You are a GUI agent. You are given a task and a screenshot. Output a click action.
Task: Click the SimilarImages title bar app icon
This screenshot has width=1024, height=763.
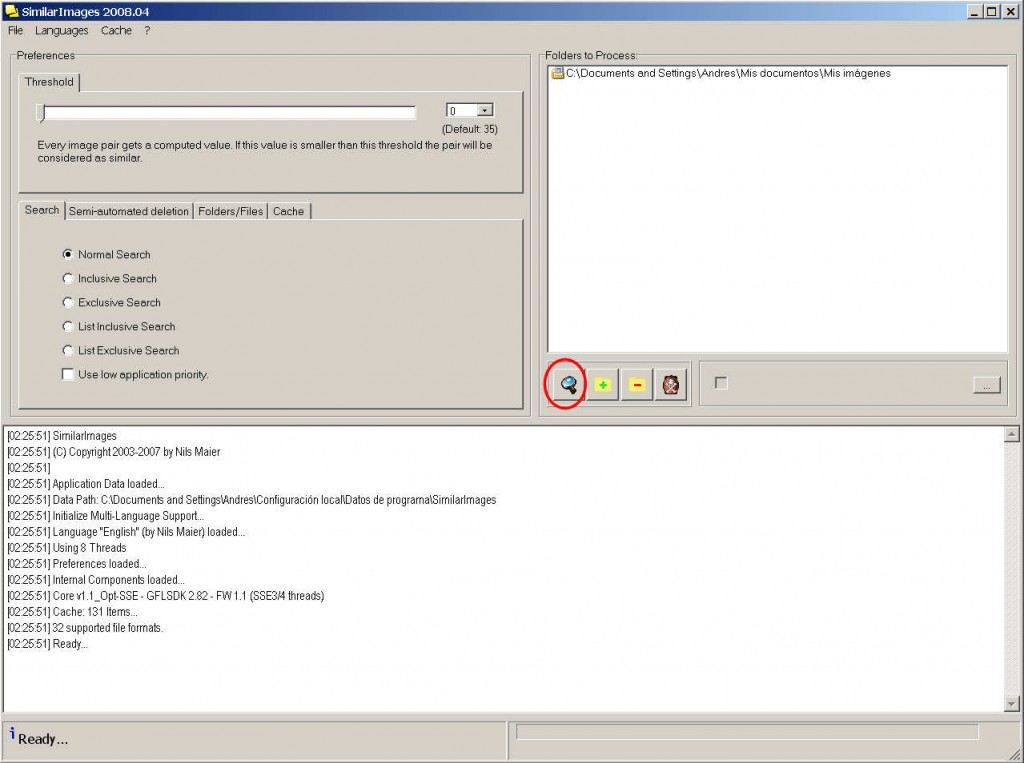11,11
